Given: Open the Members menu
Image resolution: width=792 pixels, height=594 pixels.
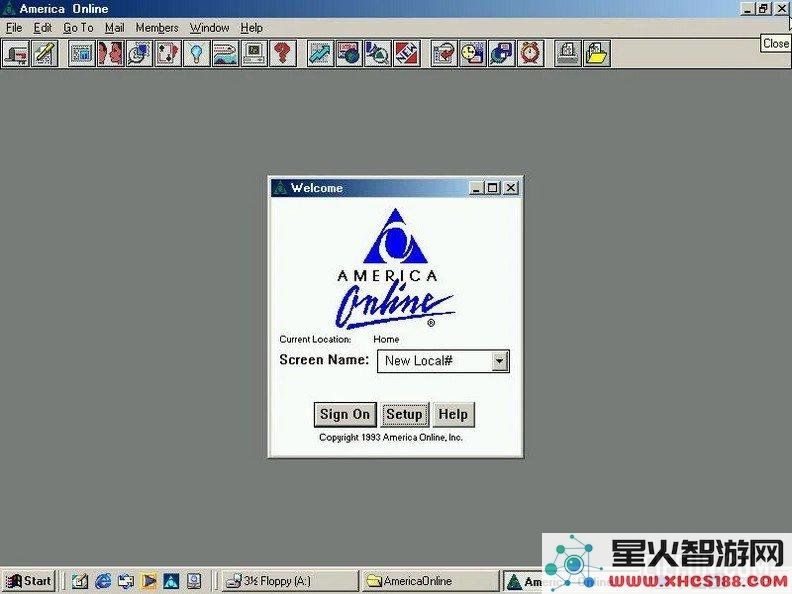Looking at the screenshot, I should [157, 28].
